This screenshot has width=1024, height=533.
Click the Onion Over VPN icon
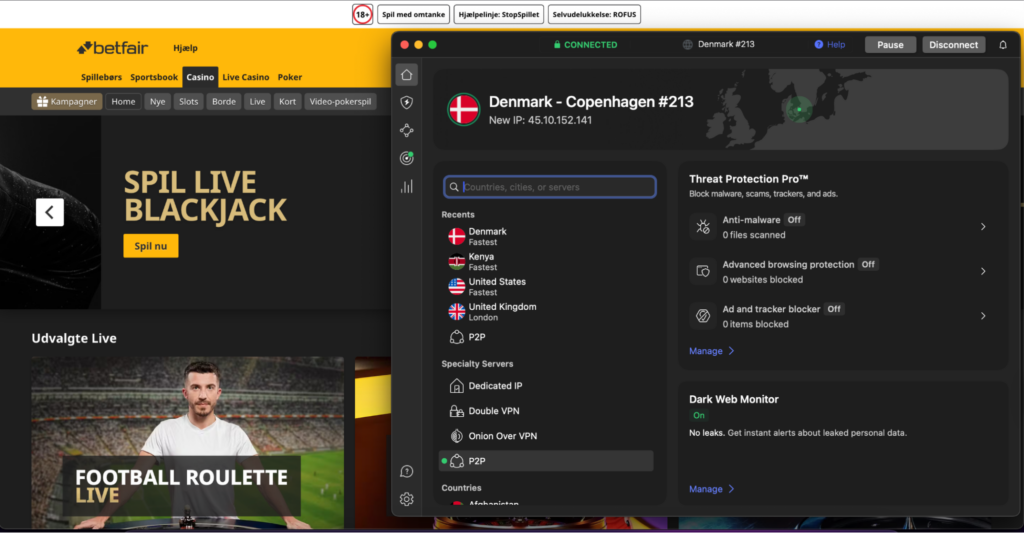click(456, 436)
